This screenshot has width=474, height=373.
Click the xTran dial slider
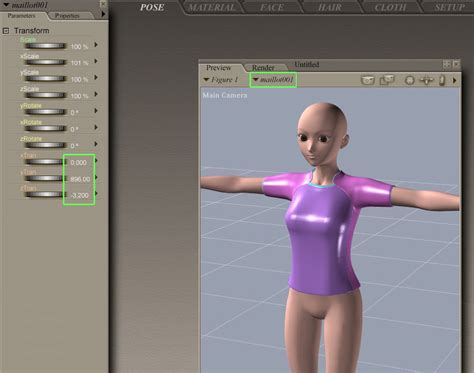point(45,162)
